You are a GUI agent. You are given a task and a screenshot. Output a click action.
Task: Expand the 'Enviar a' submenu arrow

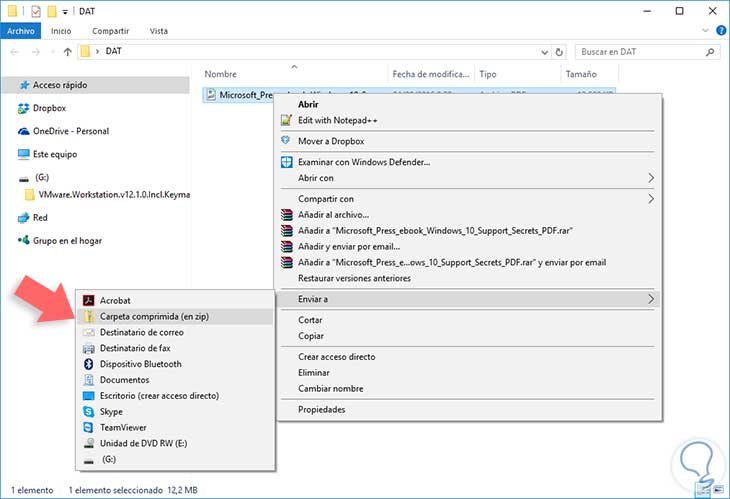[x=651, y=298]
